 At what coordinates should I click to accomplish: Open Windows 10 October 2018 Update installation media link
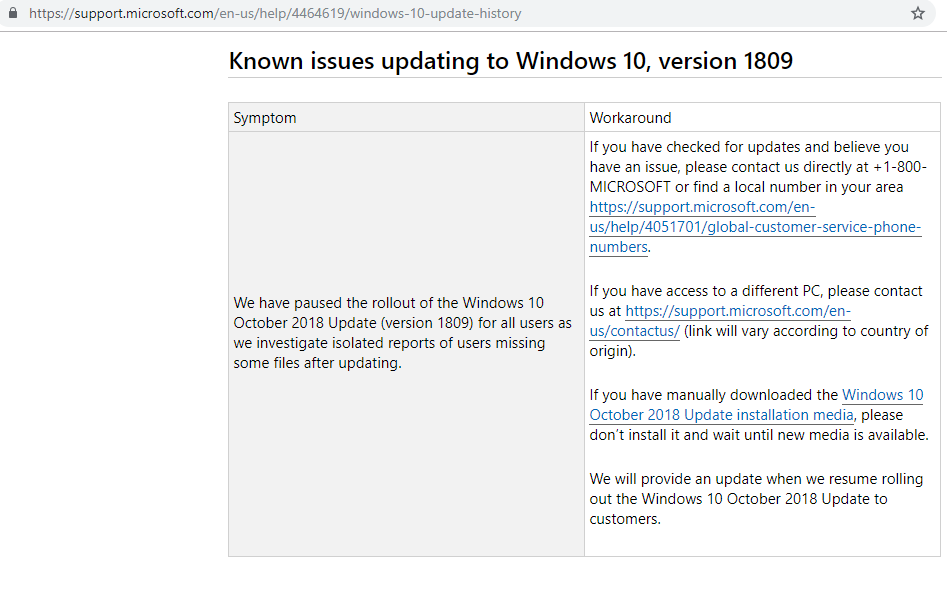(756, 405)
